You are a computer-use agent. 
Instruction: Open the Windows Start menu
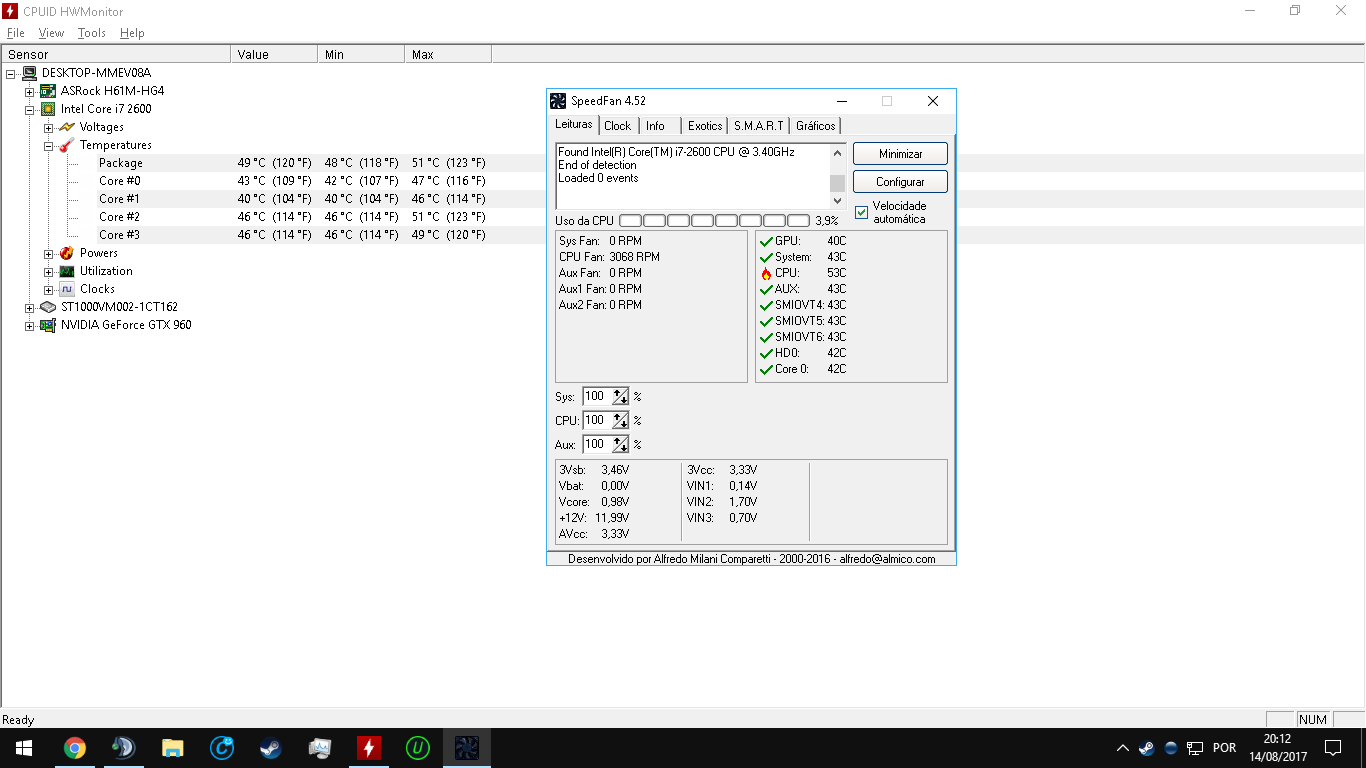pos(24,748)
